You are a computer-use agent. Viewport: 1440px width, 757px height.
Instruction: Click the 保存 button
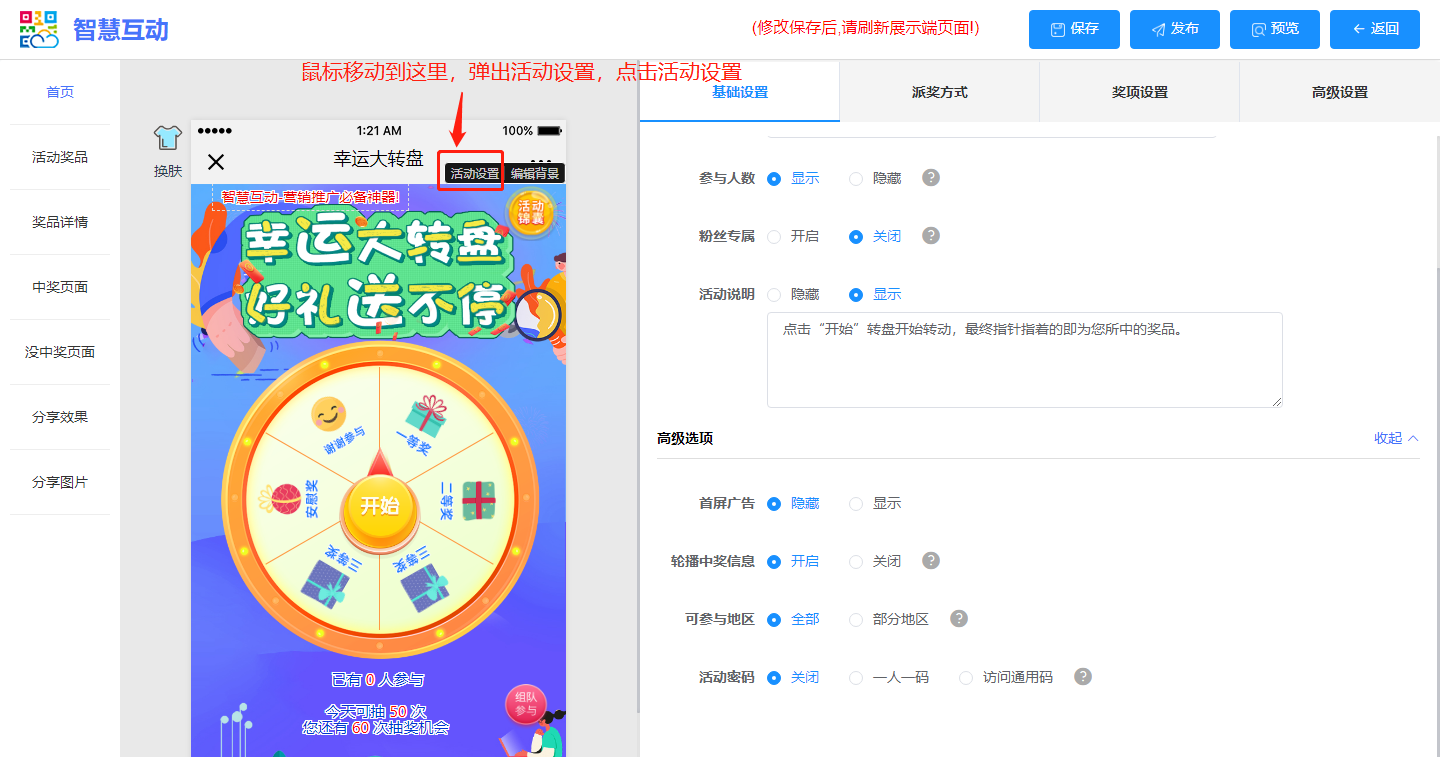pos(1074,29)
